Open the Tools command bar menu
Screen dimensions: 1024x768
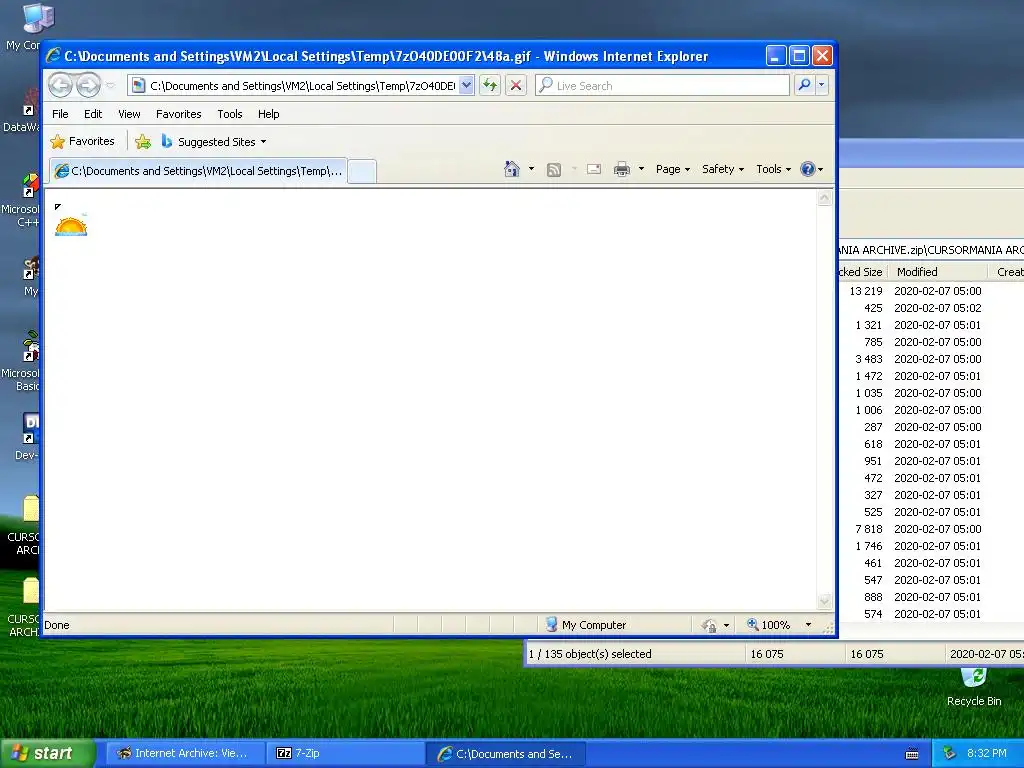(x=773, y=169)
